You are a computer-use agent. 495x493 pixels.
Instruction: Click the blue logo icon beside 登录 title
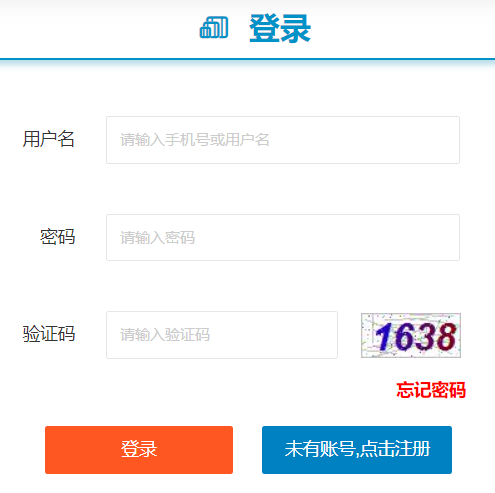(214, 27)
